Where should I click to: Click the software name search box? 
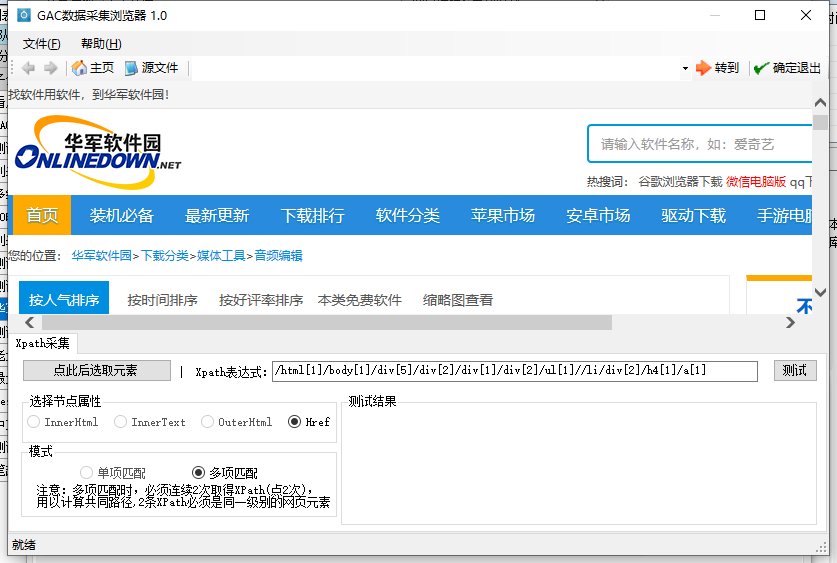tap(699, 144)
